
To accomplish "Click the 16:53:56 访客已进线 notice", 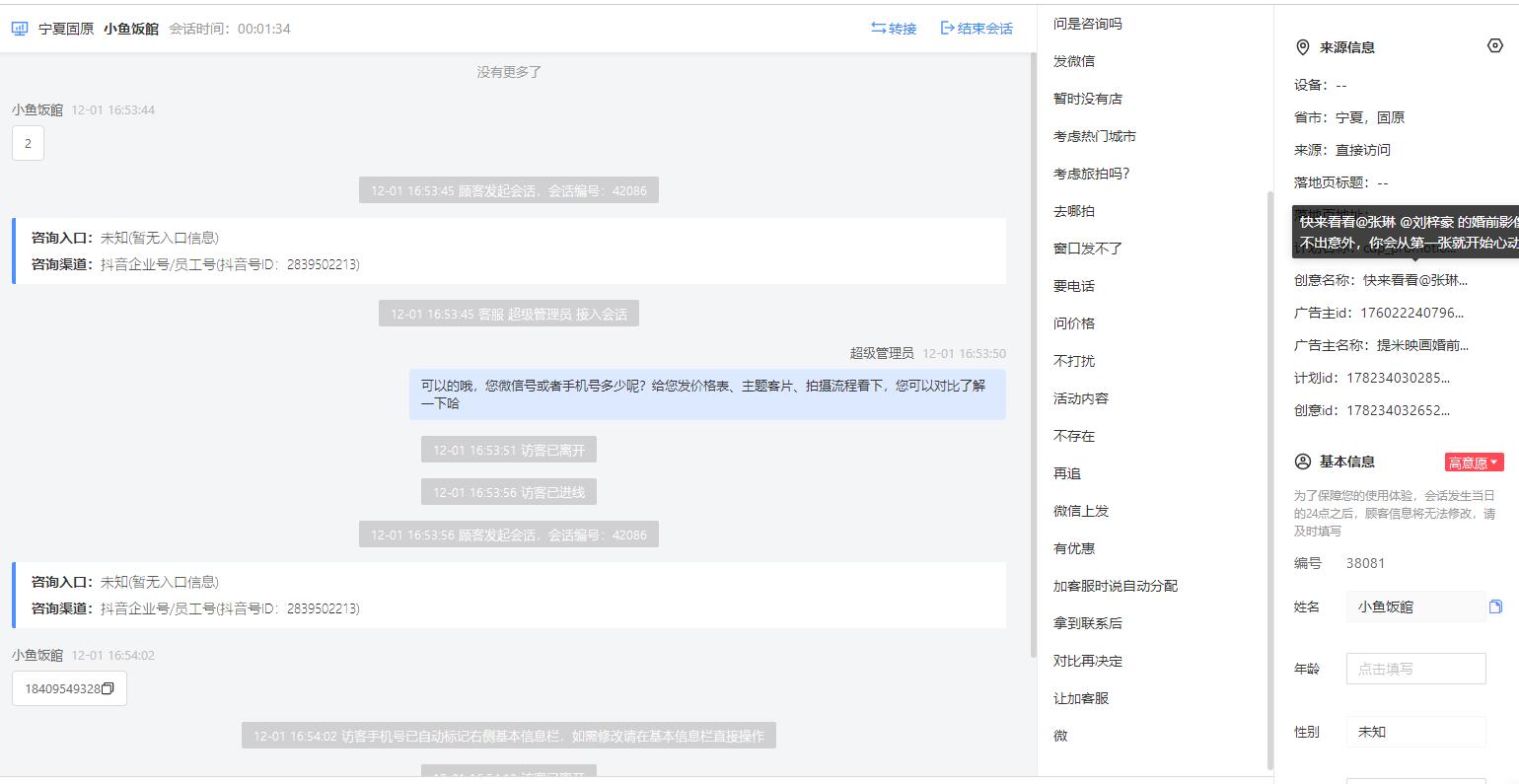I will pyautogui.click(x=509, y=493).
